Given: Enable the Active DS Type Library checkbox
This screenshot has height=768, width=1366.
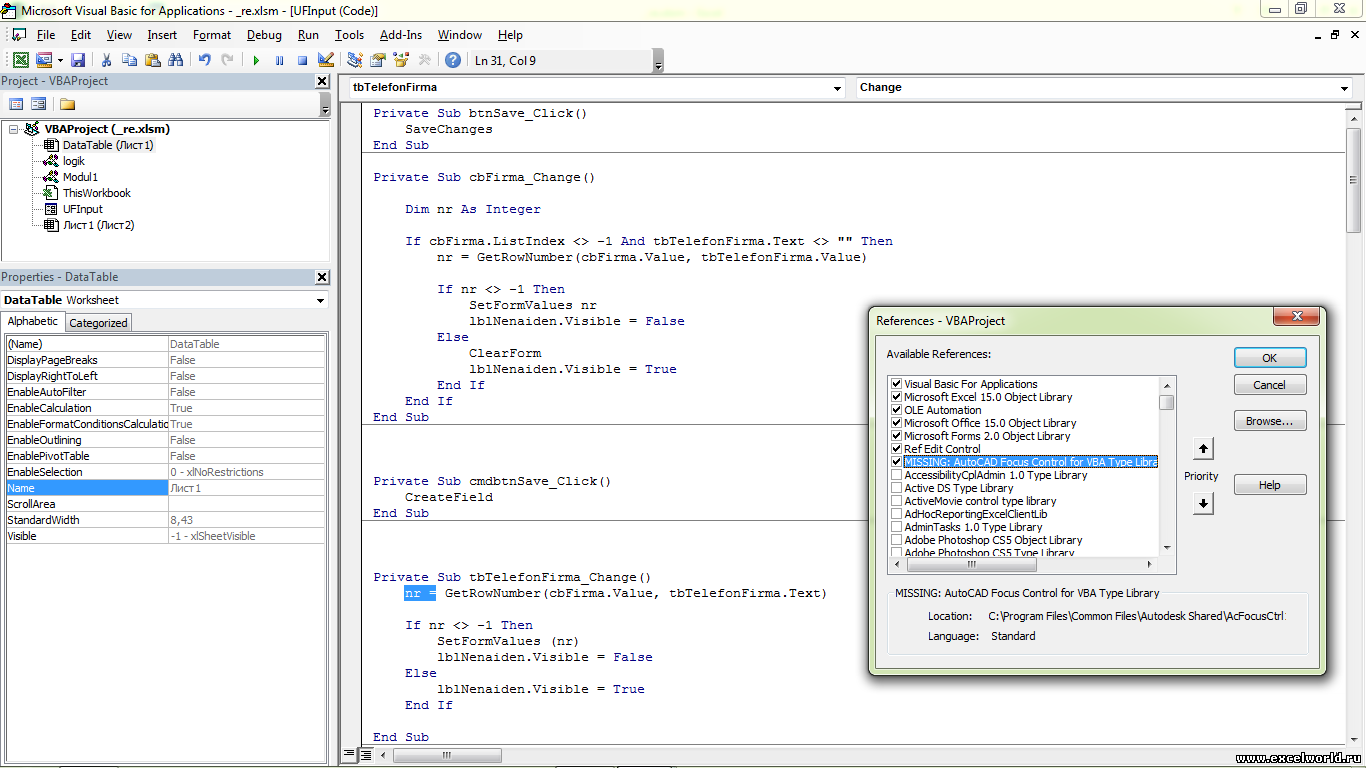Looking at the screenshot, I should (x=896, y=488).
